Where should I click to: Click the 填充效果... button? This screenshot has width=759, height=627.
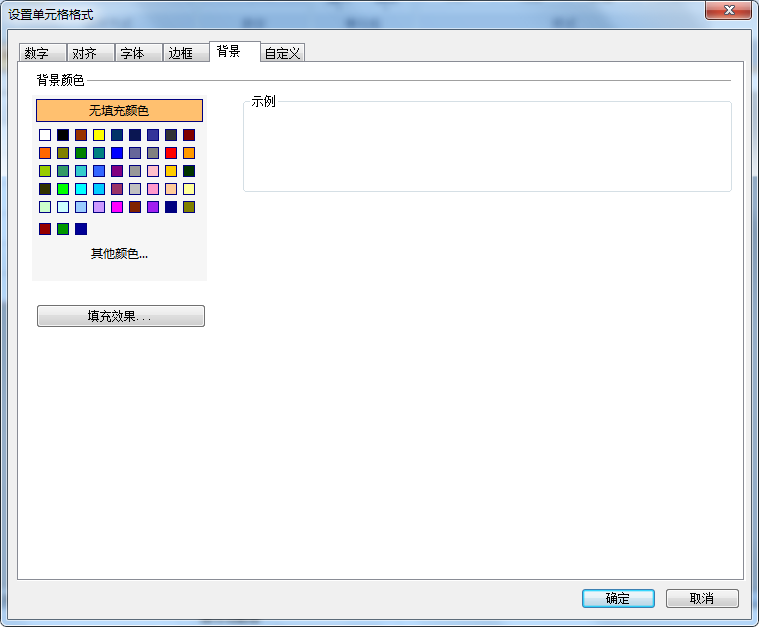(x=120, y=316)
